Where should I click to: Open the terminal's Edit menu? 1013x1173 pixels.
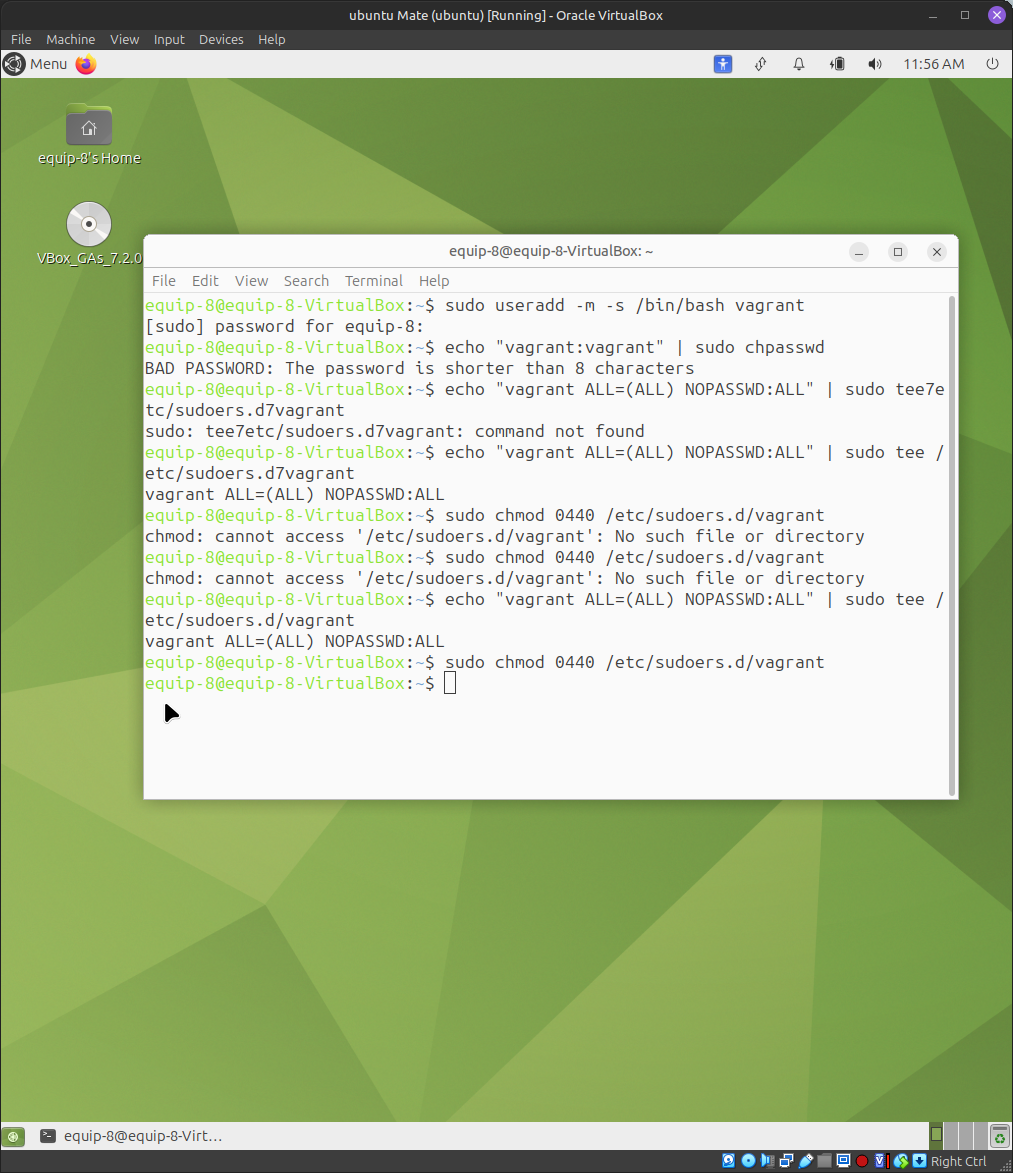click(x=205, y=281)
